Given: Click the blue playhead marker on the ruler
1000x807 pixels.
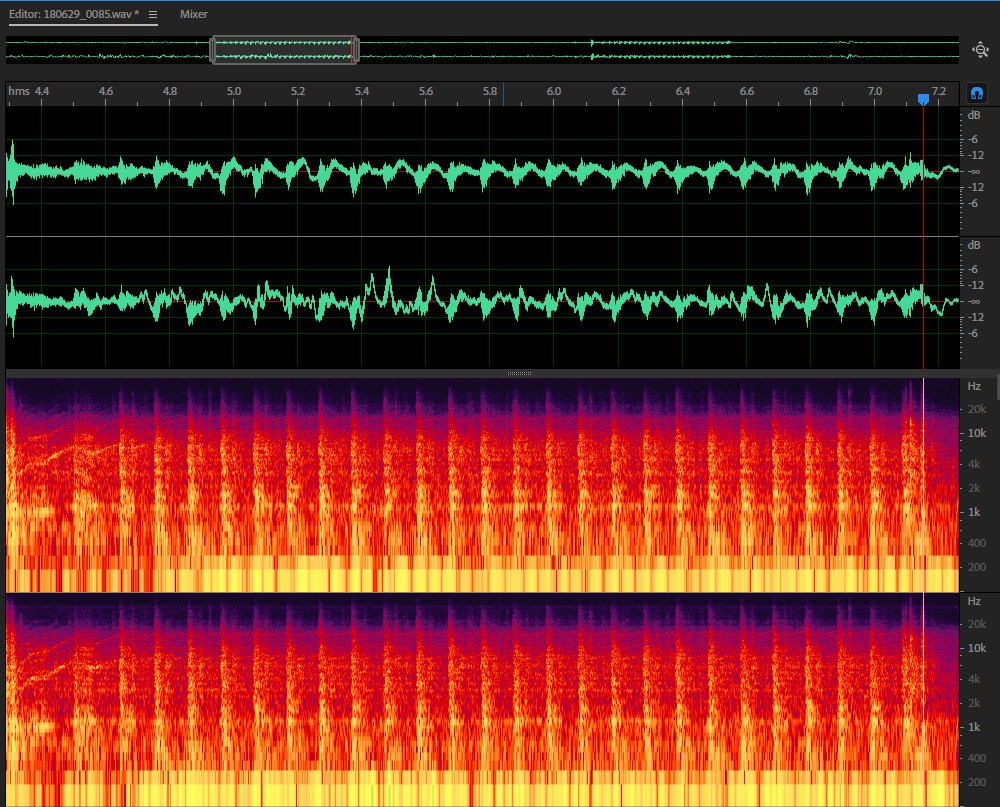Looking at the screenshot, I should click(923, 98).
